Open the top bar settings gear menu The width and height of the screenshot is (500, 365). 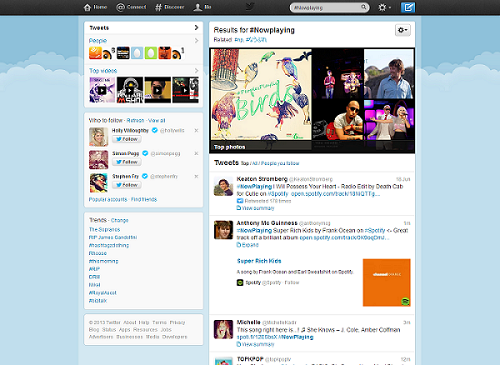pyautogui.click(x=384, y=7)
